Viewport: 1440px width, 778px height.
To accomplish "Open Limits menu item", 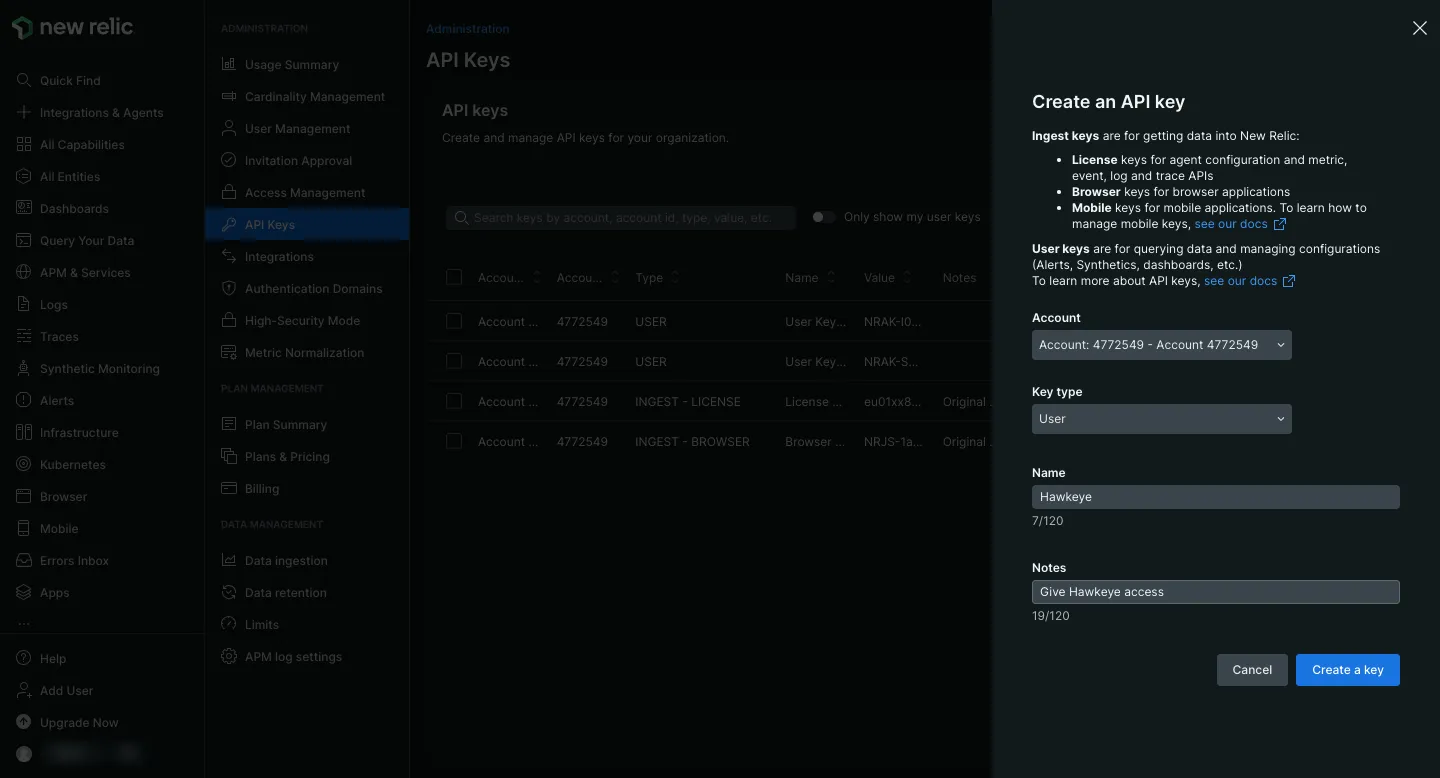I will tap(307, 625).
